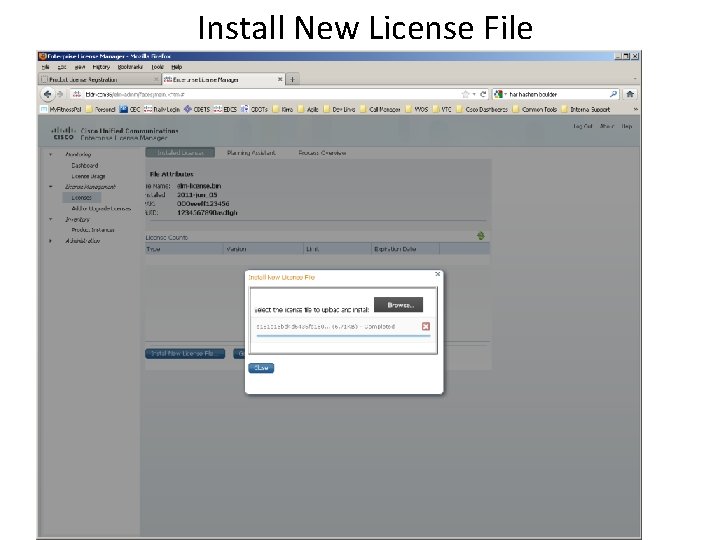This screenshot has height=540, width=720.
Task: Show more bookmarks with the overflow chevron
Action: tap(636, 109)
